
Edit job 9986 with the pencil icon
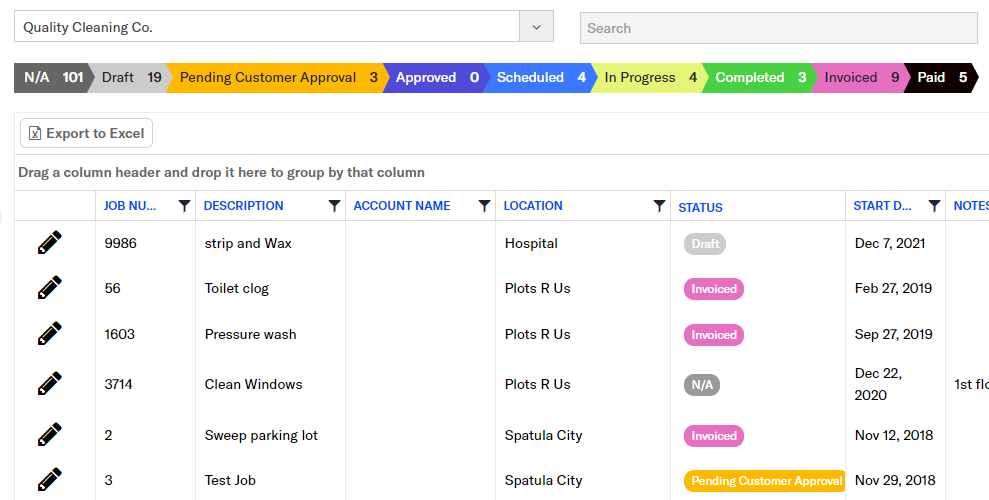coord(50,243)
